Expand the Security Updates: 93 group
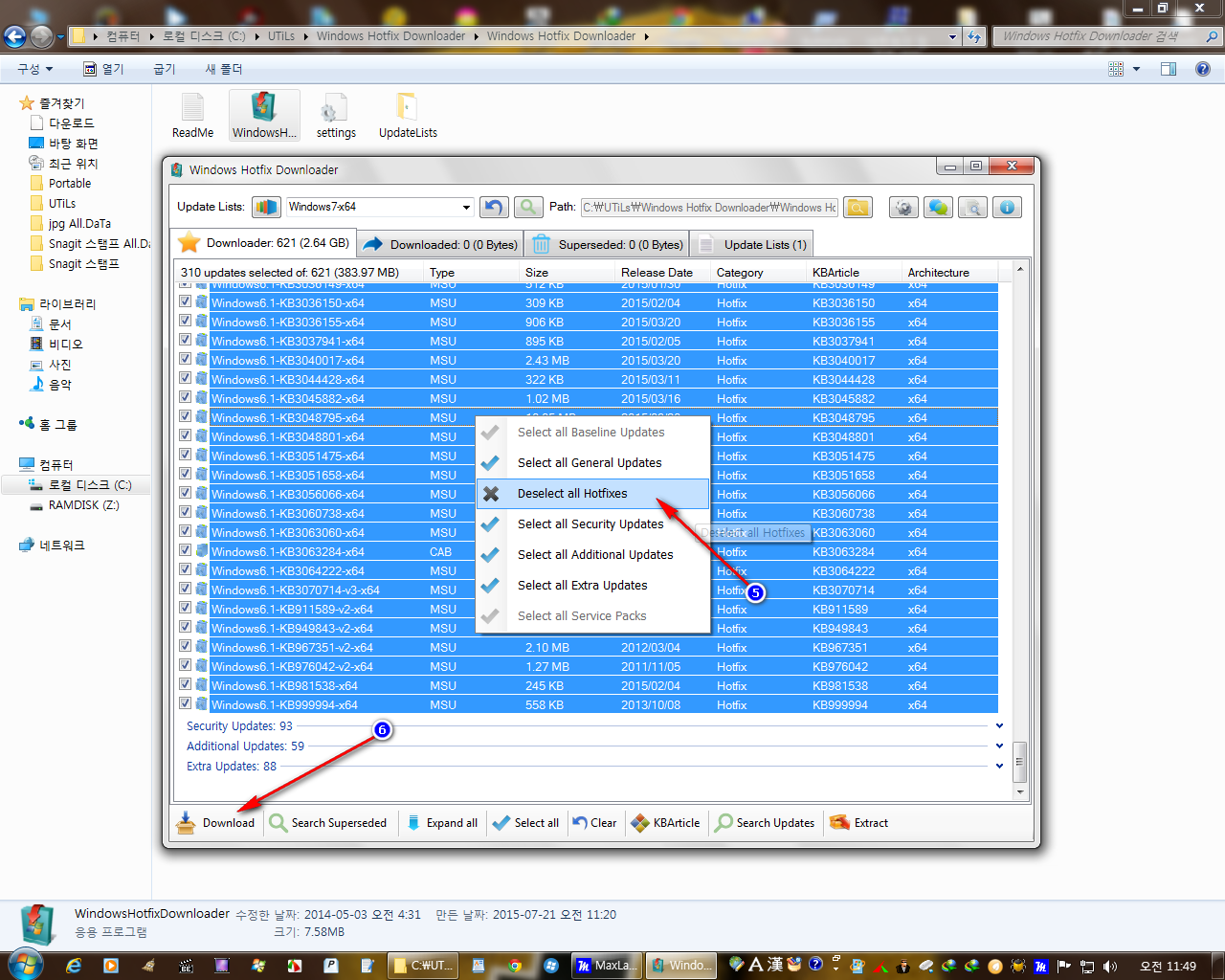Image resolution: width=1225 pixels, height=980 pixels. [999, 726]
